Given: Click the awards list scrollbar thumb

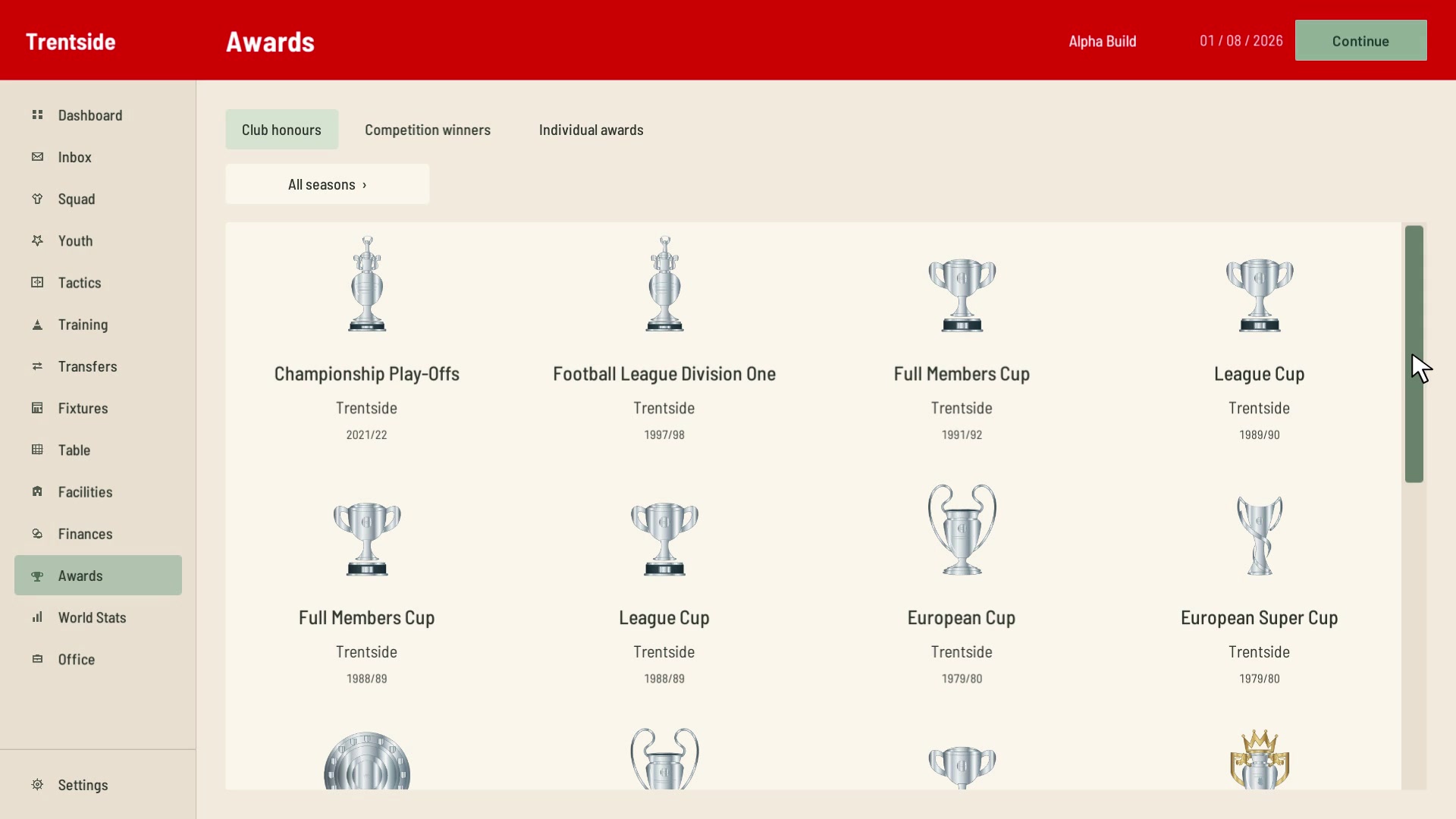Looking at the screenshot, I should 1414,354.
